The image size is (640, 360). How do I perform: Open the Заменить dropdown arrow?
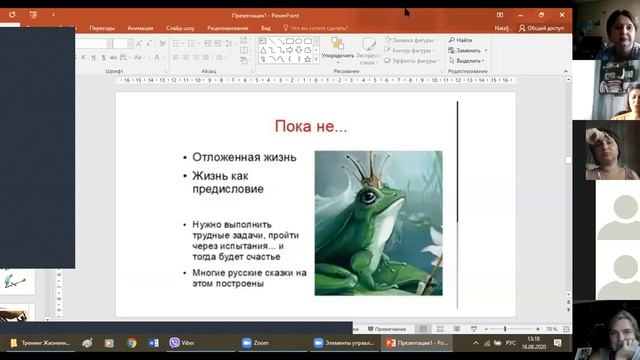pos(486,50)
